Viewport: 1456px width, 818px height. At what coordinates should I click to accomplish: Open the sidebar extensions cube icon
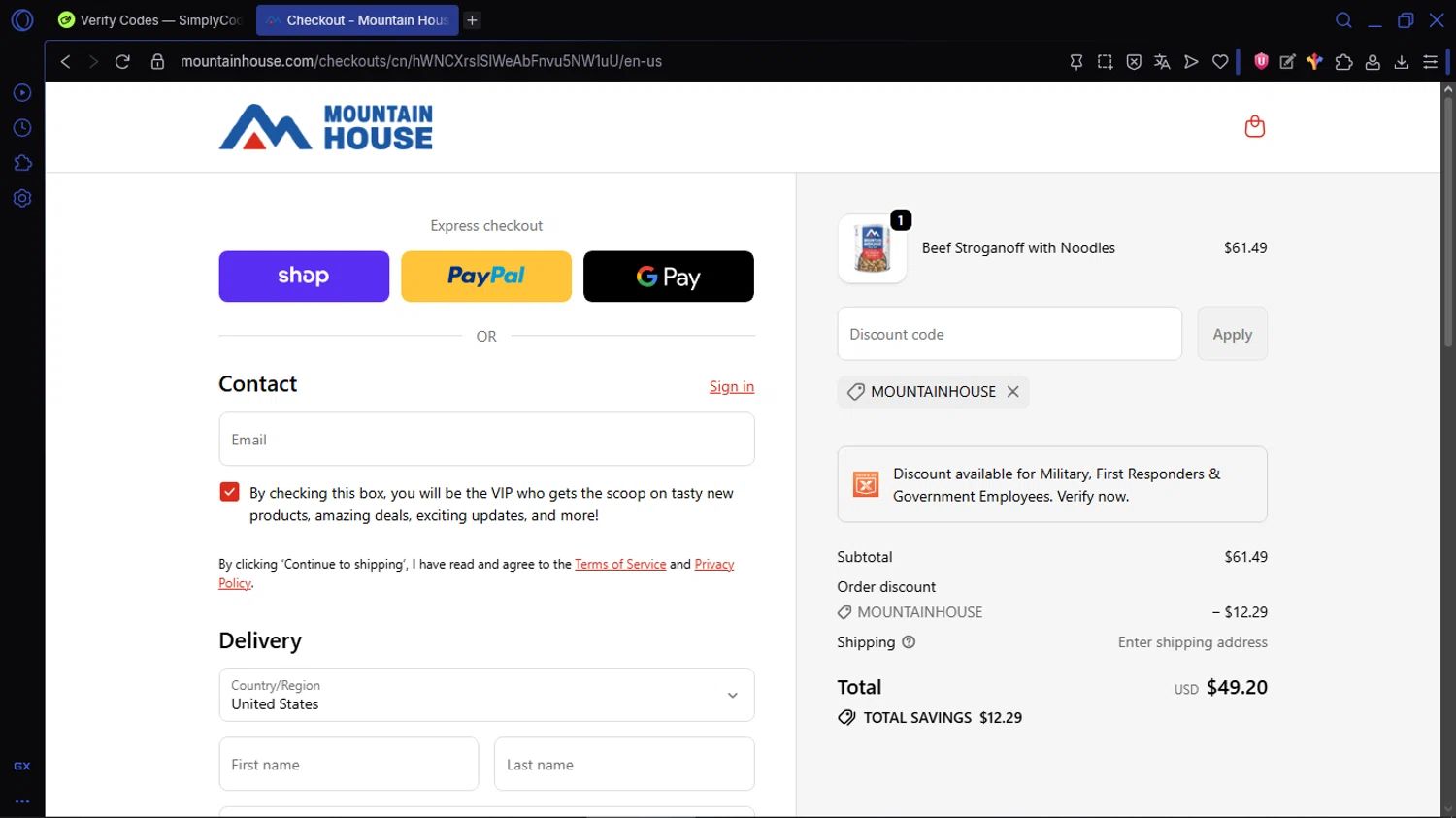point(22,163)
